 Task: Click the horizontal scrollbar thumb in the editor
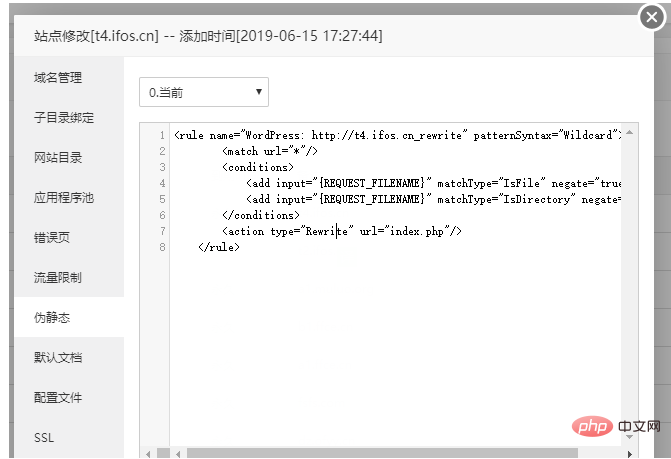382,453
